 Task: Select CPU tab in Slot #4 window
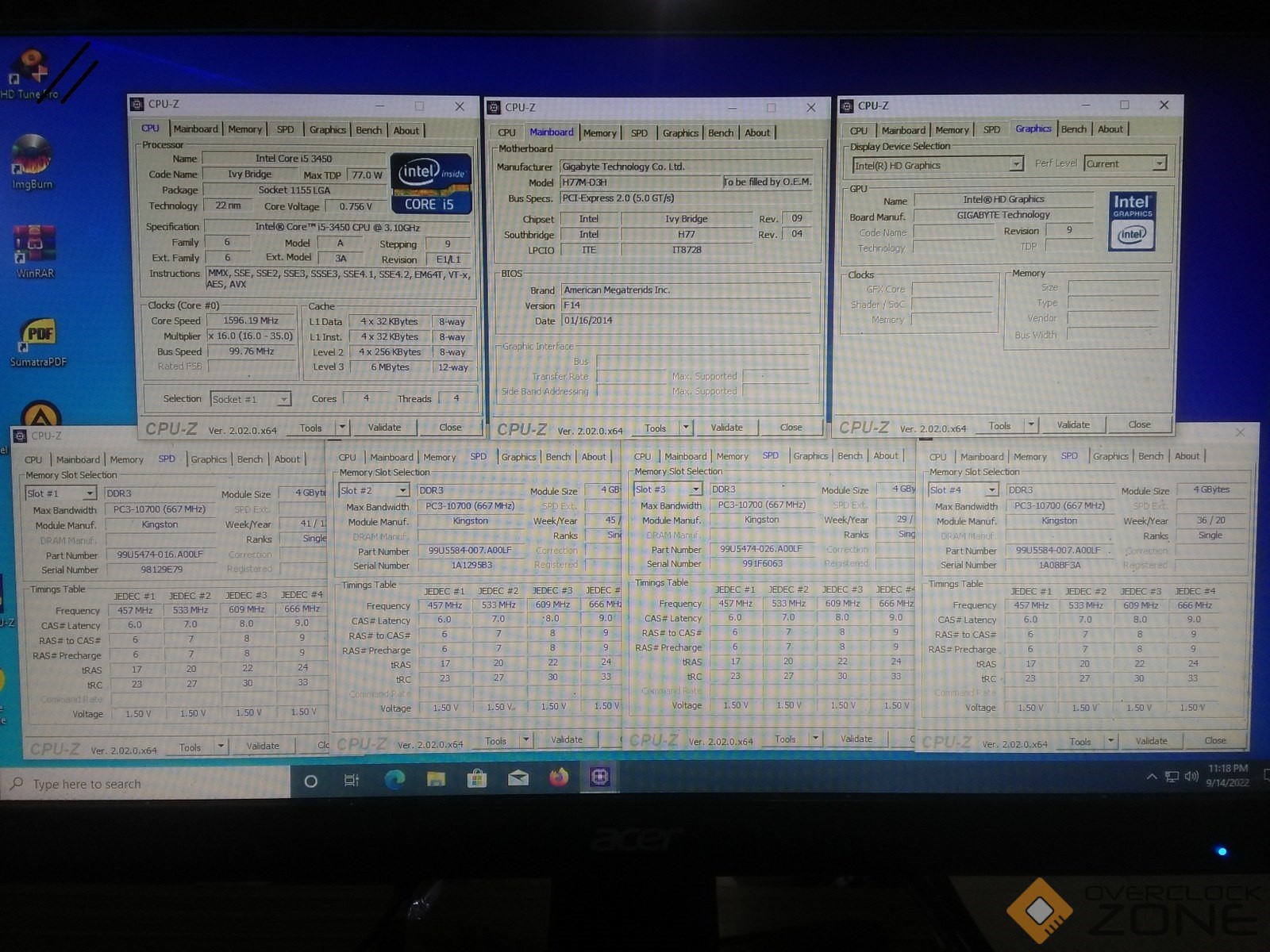coord(937,457)
